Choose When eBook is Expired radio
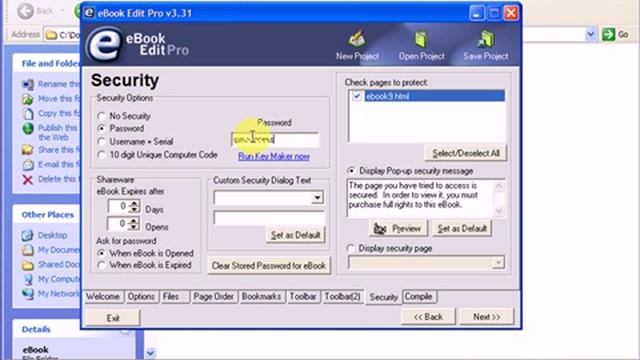This screenshot has width=640, height=360. point(102,265)
